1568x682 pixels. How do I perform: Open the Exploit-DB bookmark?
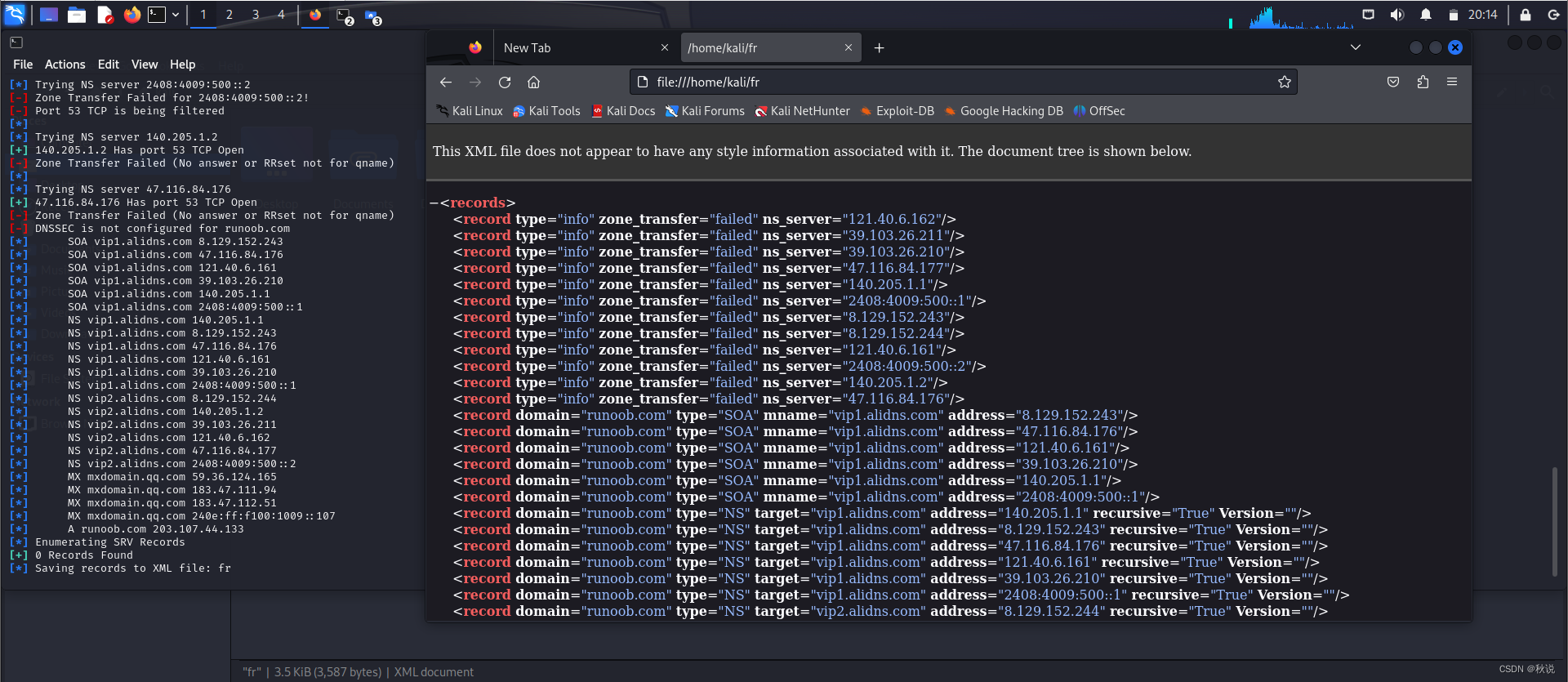click(897, 111)
